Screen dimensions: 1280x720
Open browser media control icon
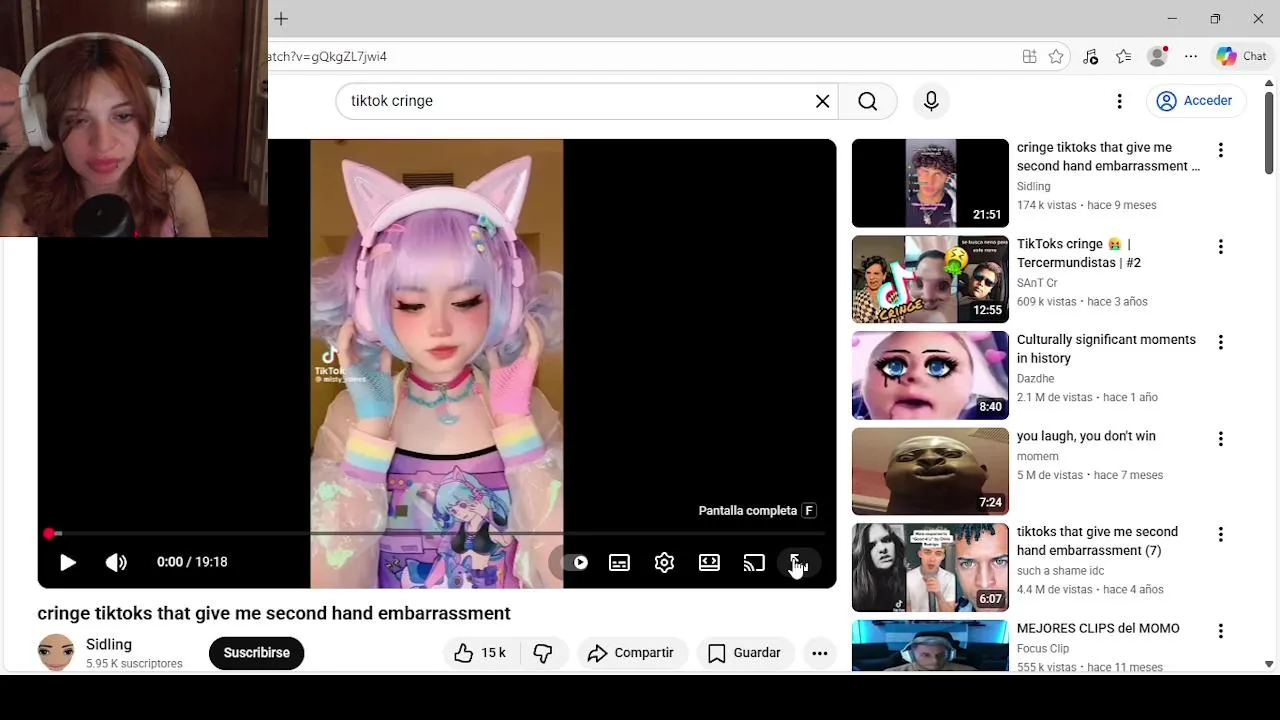[x=1091, y=57]
